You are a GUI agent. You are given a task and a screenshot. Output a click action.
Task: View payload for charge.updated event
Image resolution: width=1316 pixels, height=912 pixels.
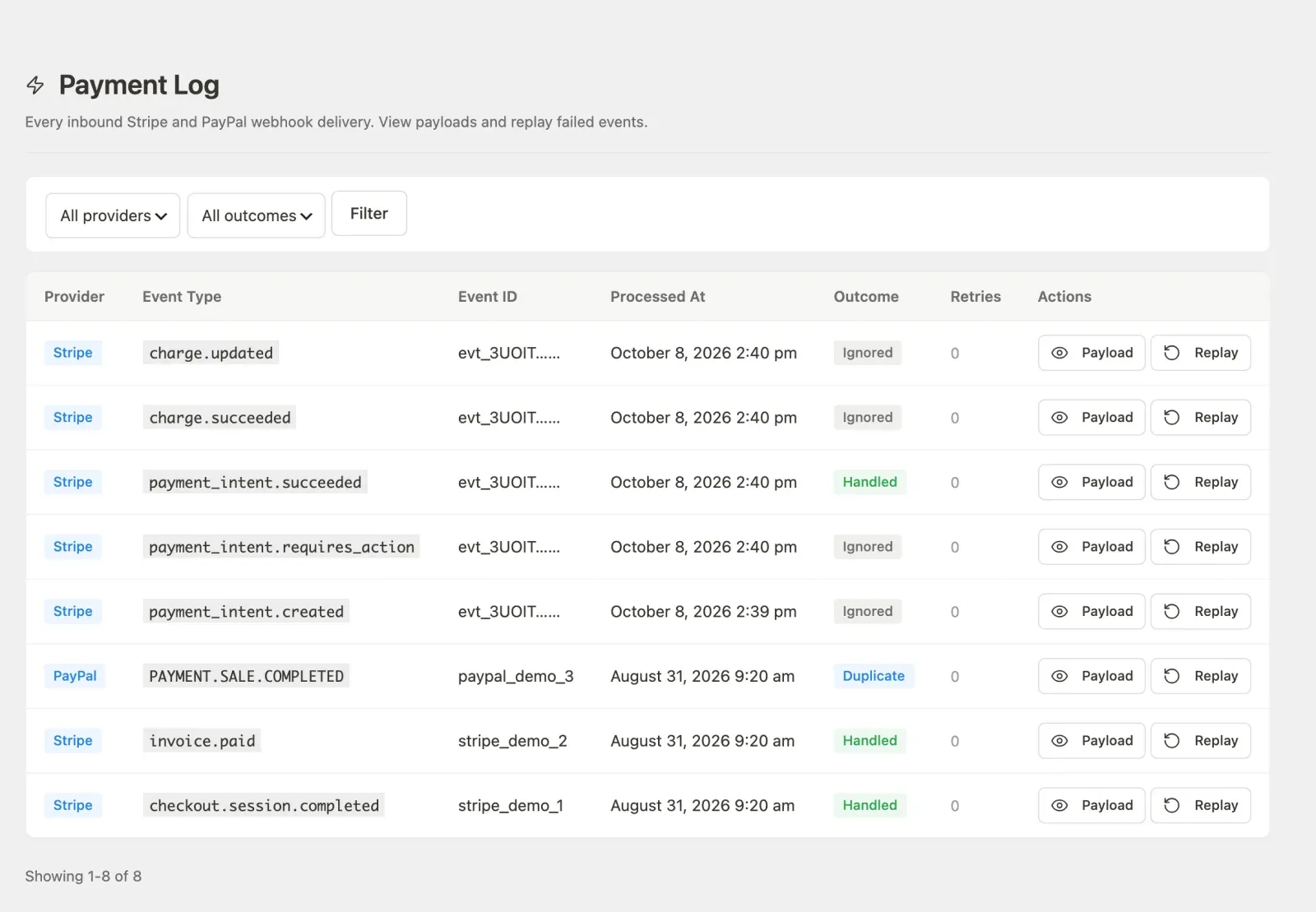pos(1091,353)
